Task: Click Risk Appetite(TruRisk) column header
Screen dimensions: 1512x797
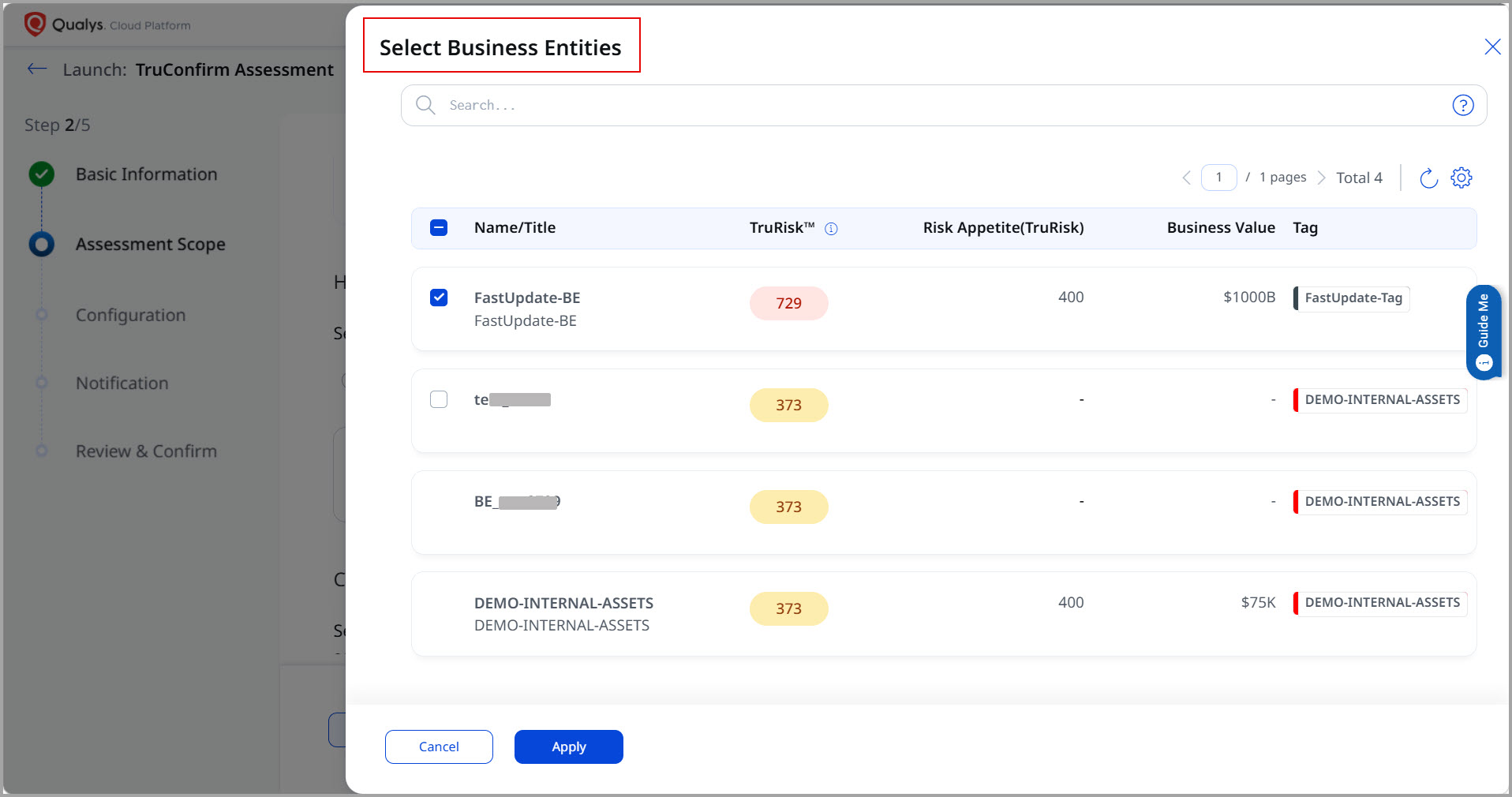Action: tap(1003, 228)
